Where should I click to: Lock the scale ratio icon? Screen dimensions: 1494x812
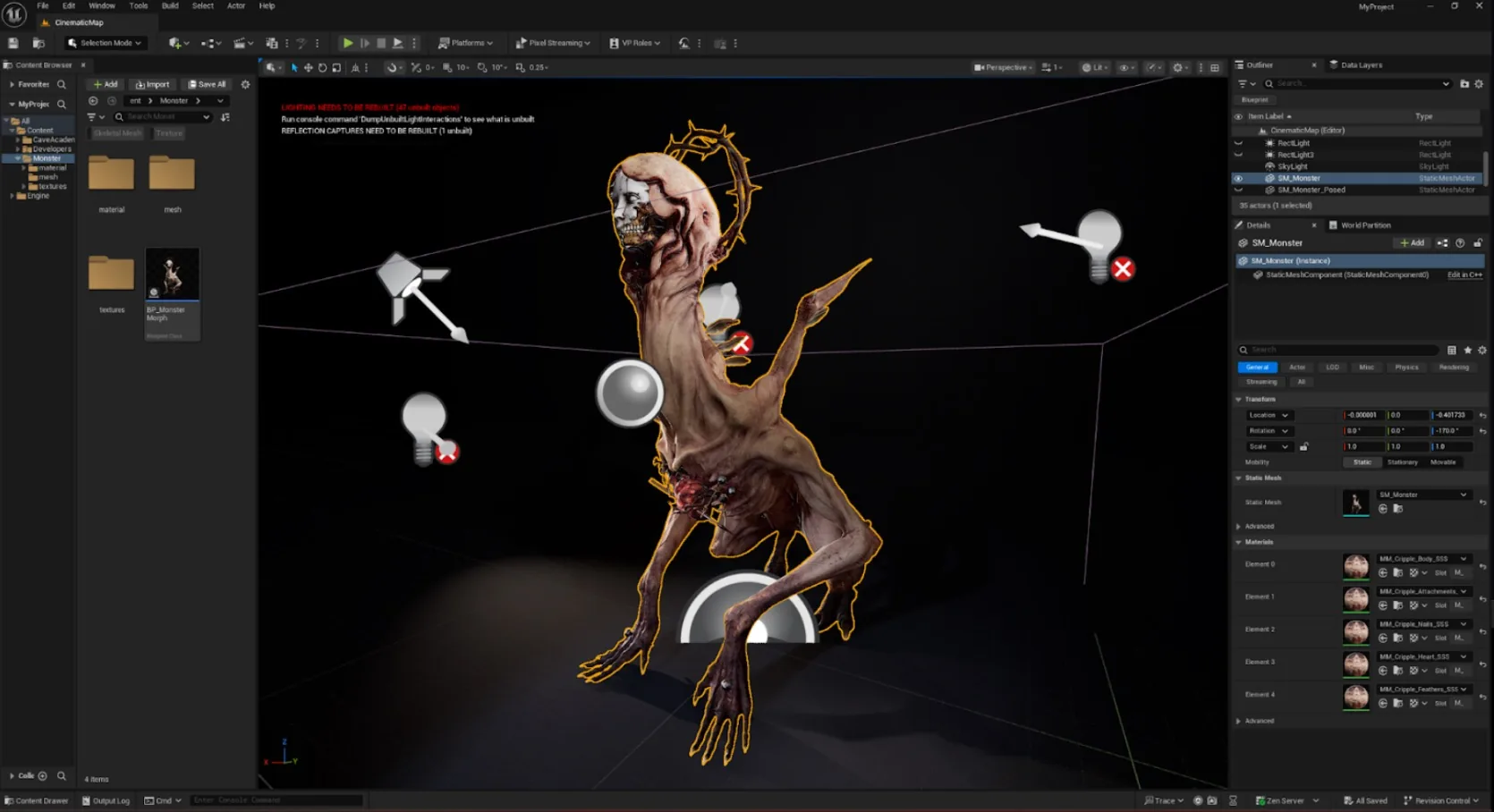[1303, 446]
